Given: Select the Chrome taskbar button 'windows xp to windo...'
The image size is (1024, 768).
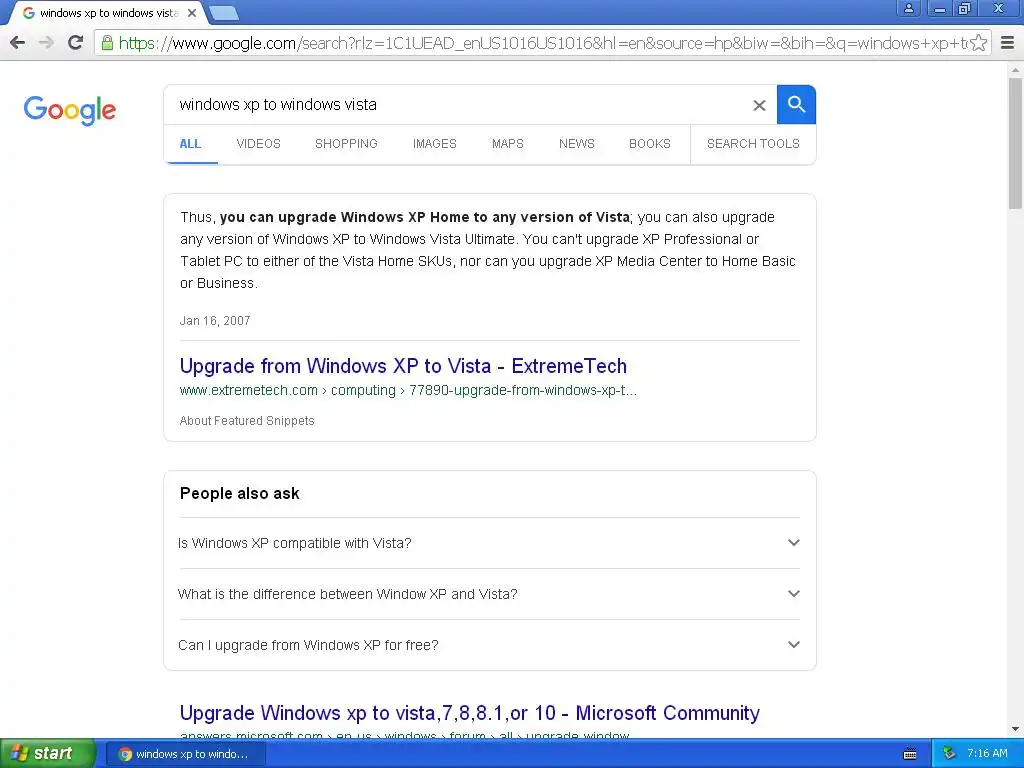Looking at the screenshot, I should tap(185, 754).
